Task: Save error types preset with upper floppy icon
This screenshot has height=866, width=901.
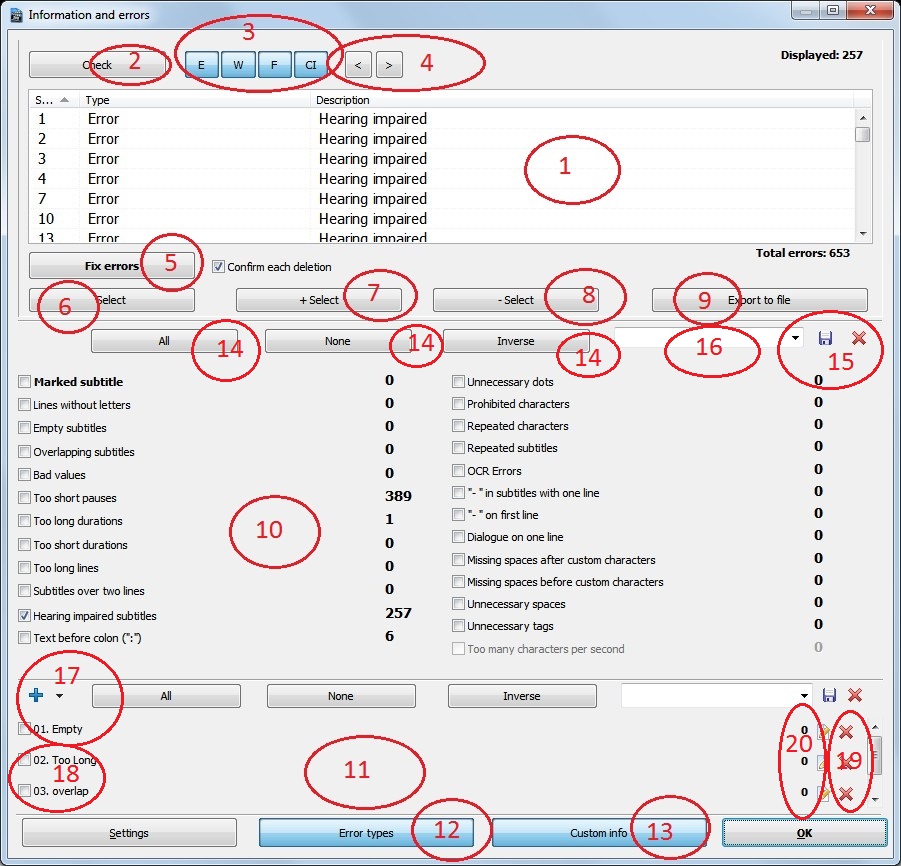Action: [x=826, y=339]
